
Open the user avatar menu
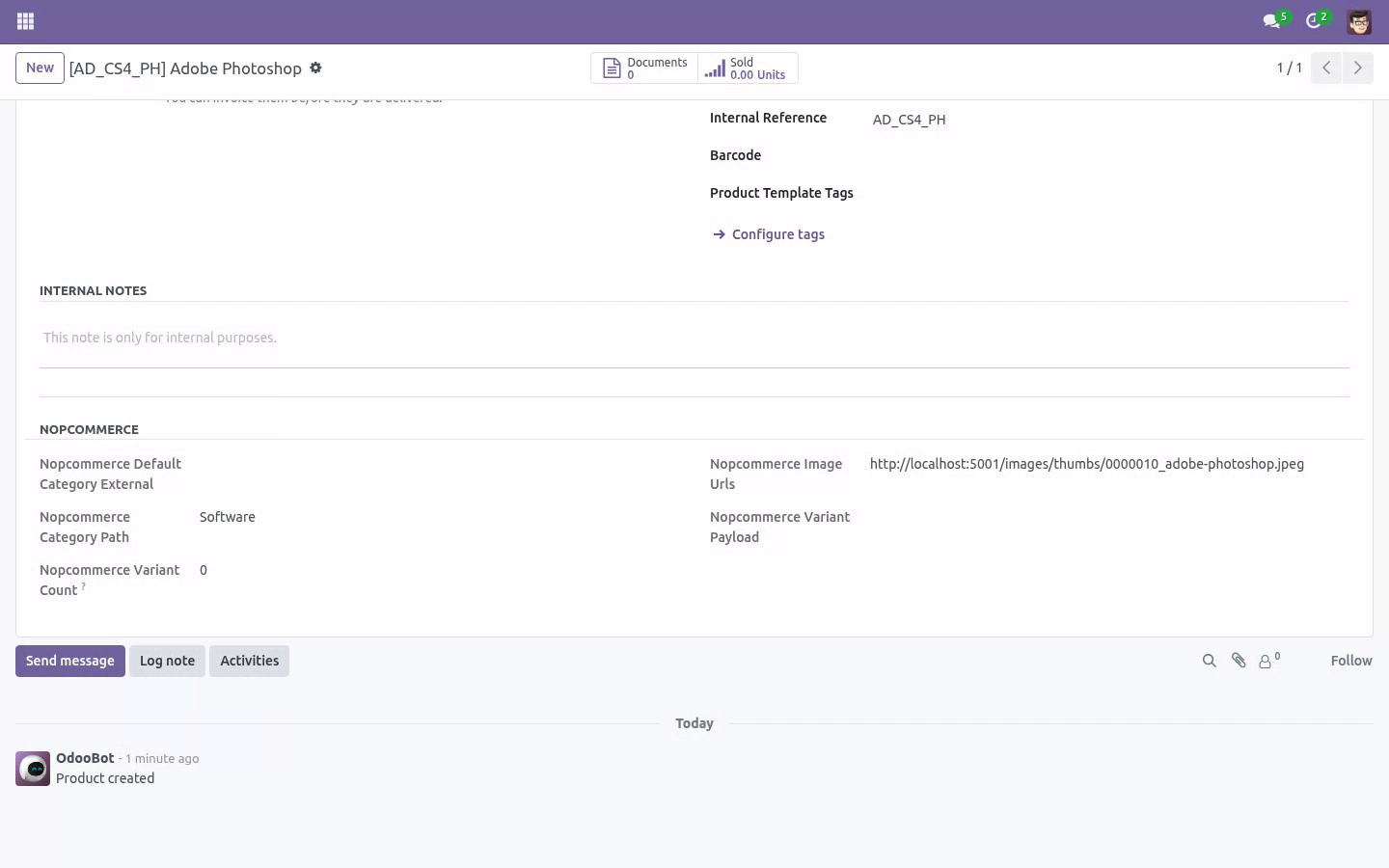pyautogui.click(x=1359, y=21)
